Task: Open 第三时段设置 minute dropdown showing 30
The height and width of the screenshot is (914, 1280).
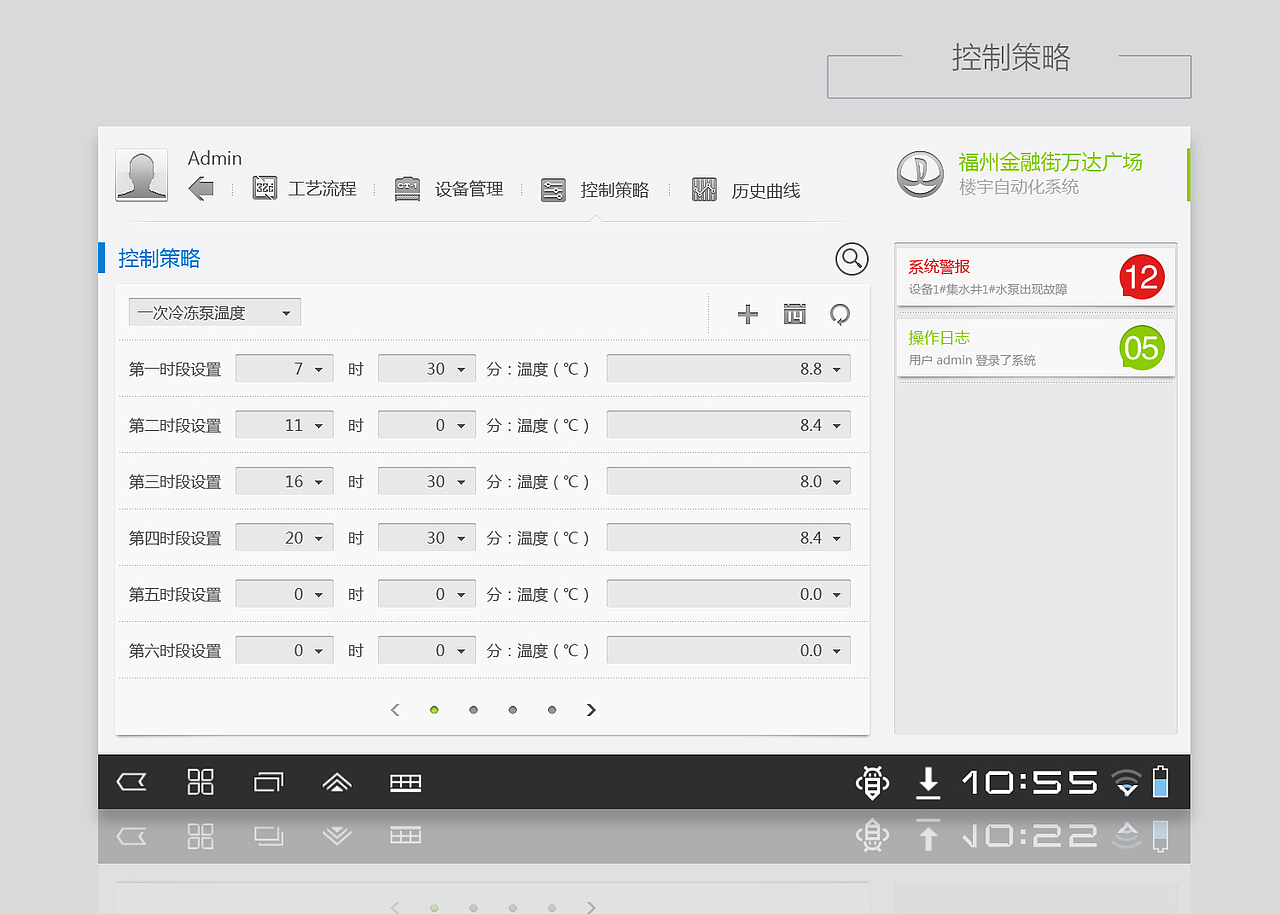Action: [x=427, y=480]
